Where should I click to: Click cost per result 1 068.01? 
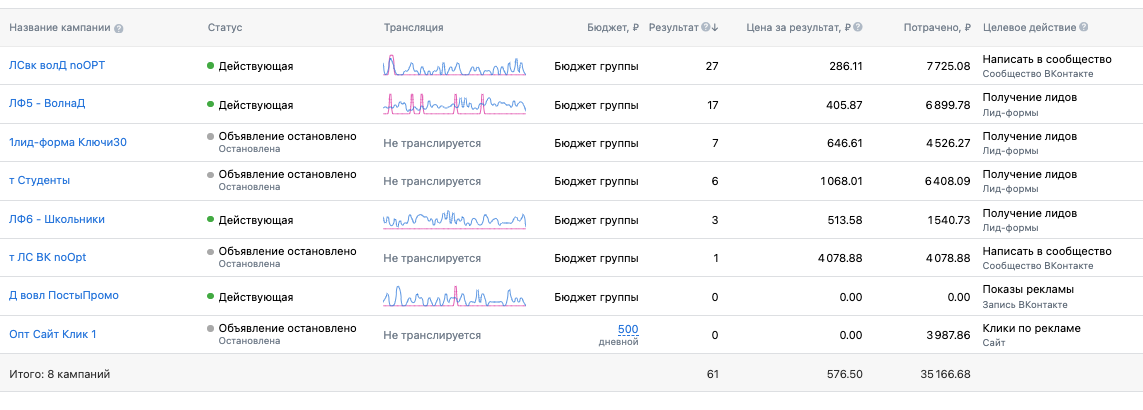840,181
